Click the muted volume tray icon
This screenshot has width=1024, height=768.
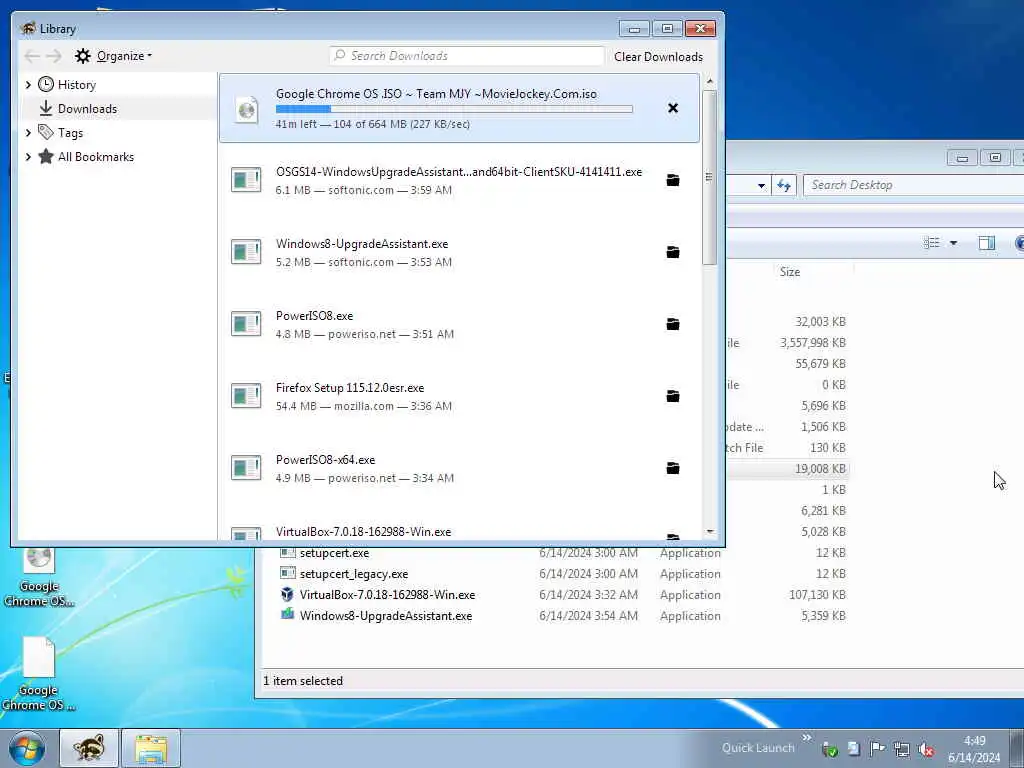click(x=925, y=750)
